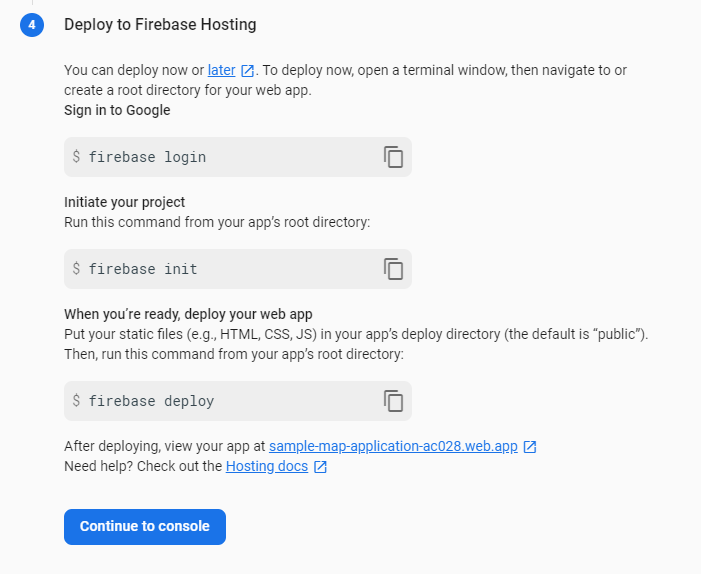Click the "firebase deploy" command text
Viewport: 701px width, 574px height.
[x=151, y=401]
